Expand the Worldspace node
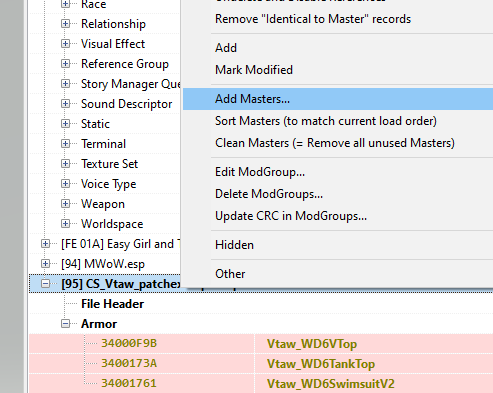This screenshot has height=393, width=493. pos(66,224)
